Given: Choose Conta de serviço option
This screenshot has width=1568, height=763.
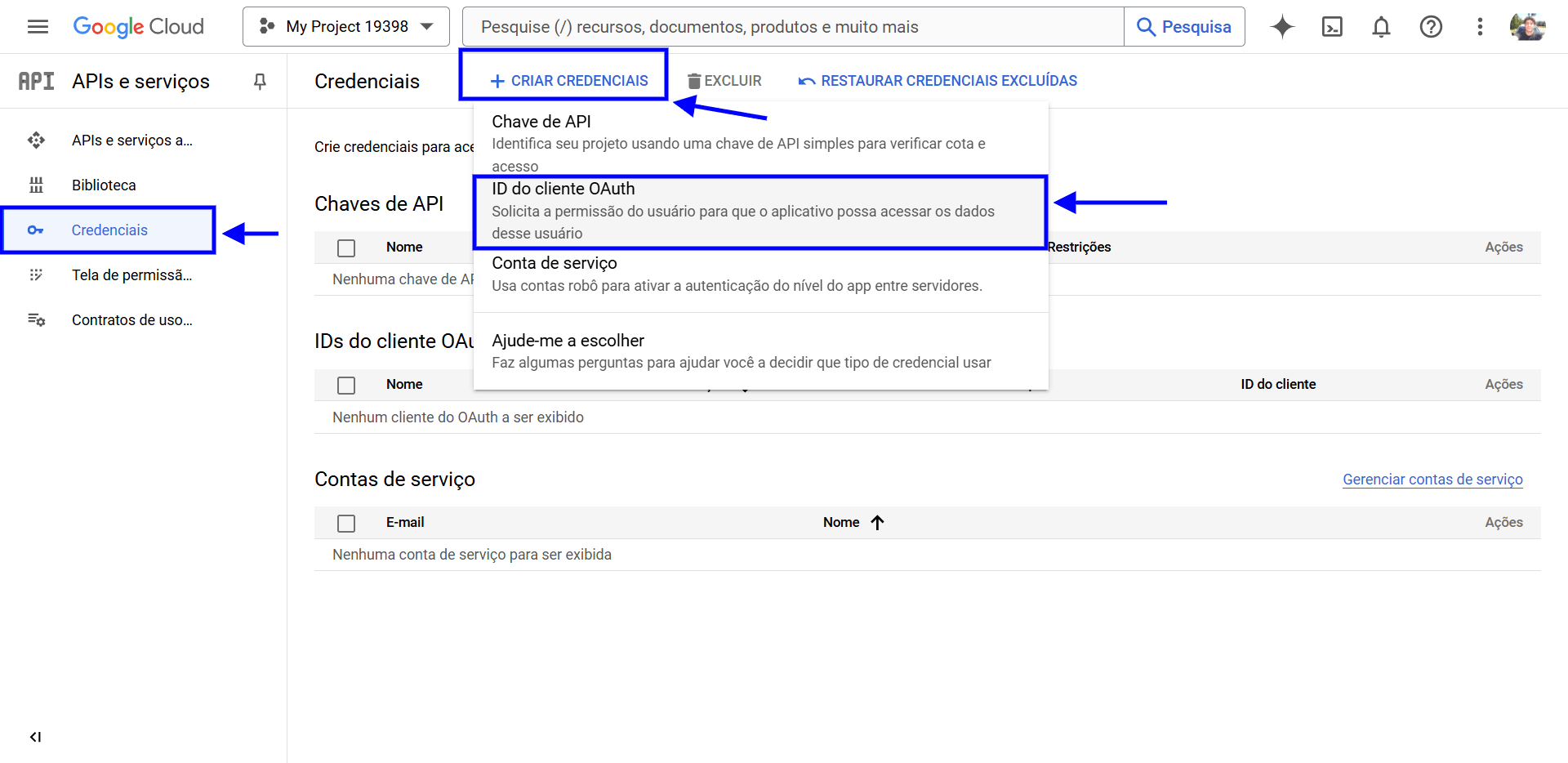Looking at the screenshot, I should pos(760,274).
